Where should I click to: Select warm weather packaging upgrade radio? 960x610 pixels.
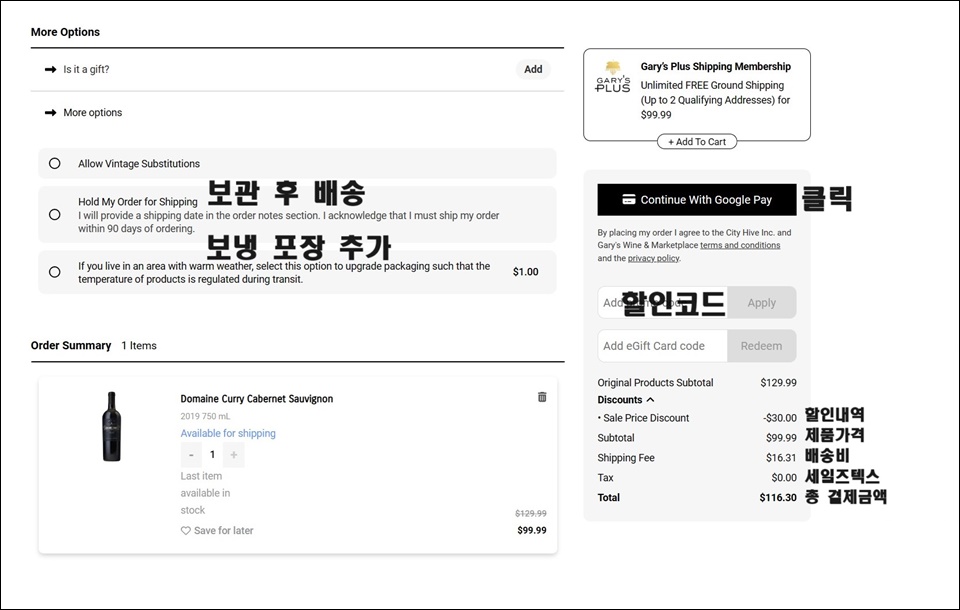[54, 272]
